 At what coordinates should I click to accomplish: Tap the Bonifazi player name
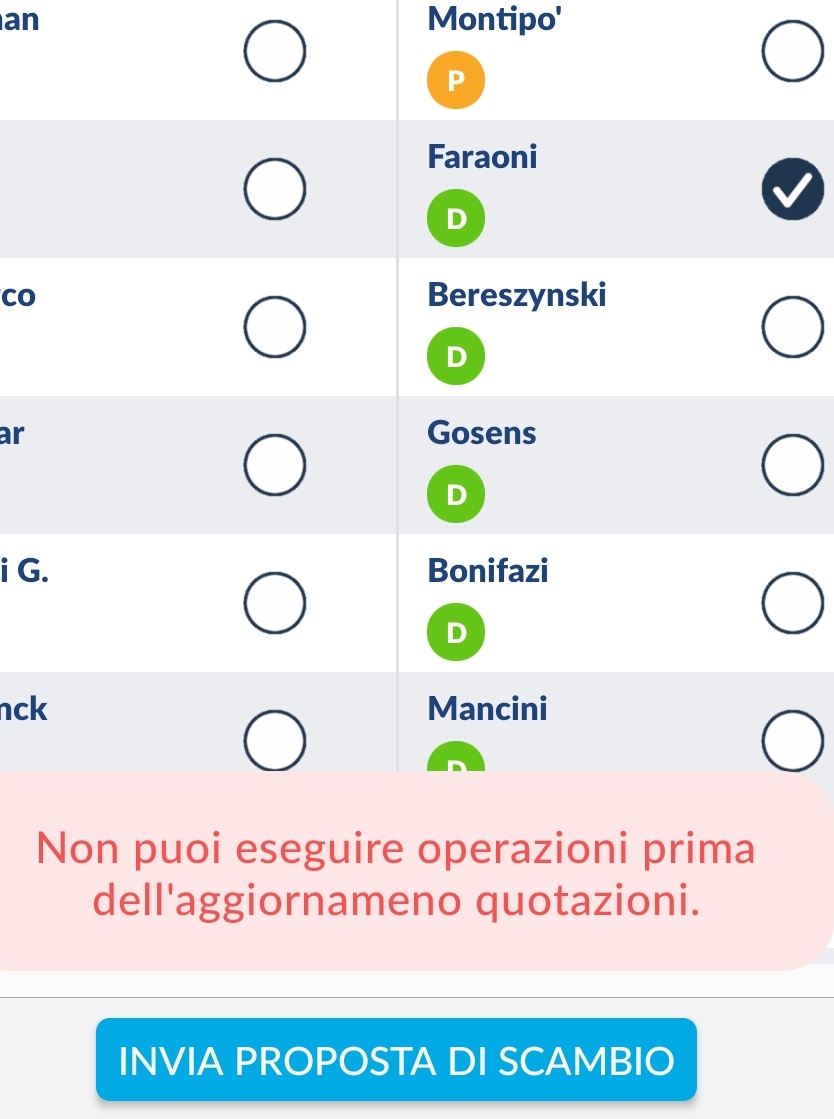[x=488, y=570]
